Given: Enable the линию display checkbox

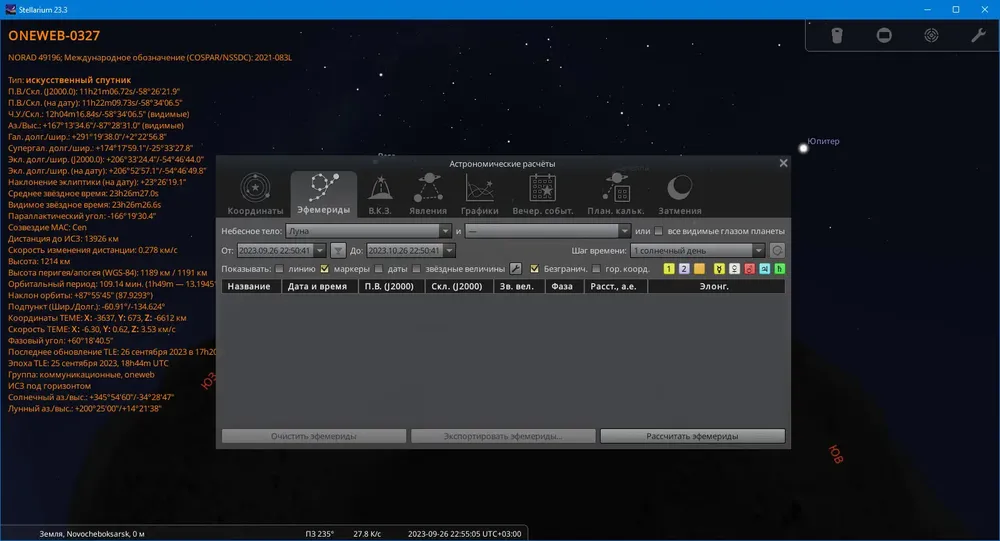Looking at the screenshot, I should [x=279, y=269].
